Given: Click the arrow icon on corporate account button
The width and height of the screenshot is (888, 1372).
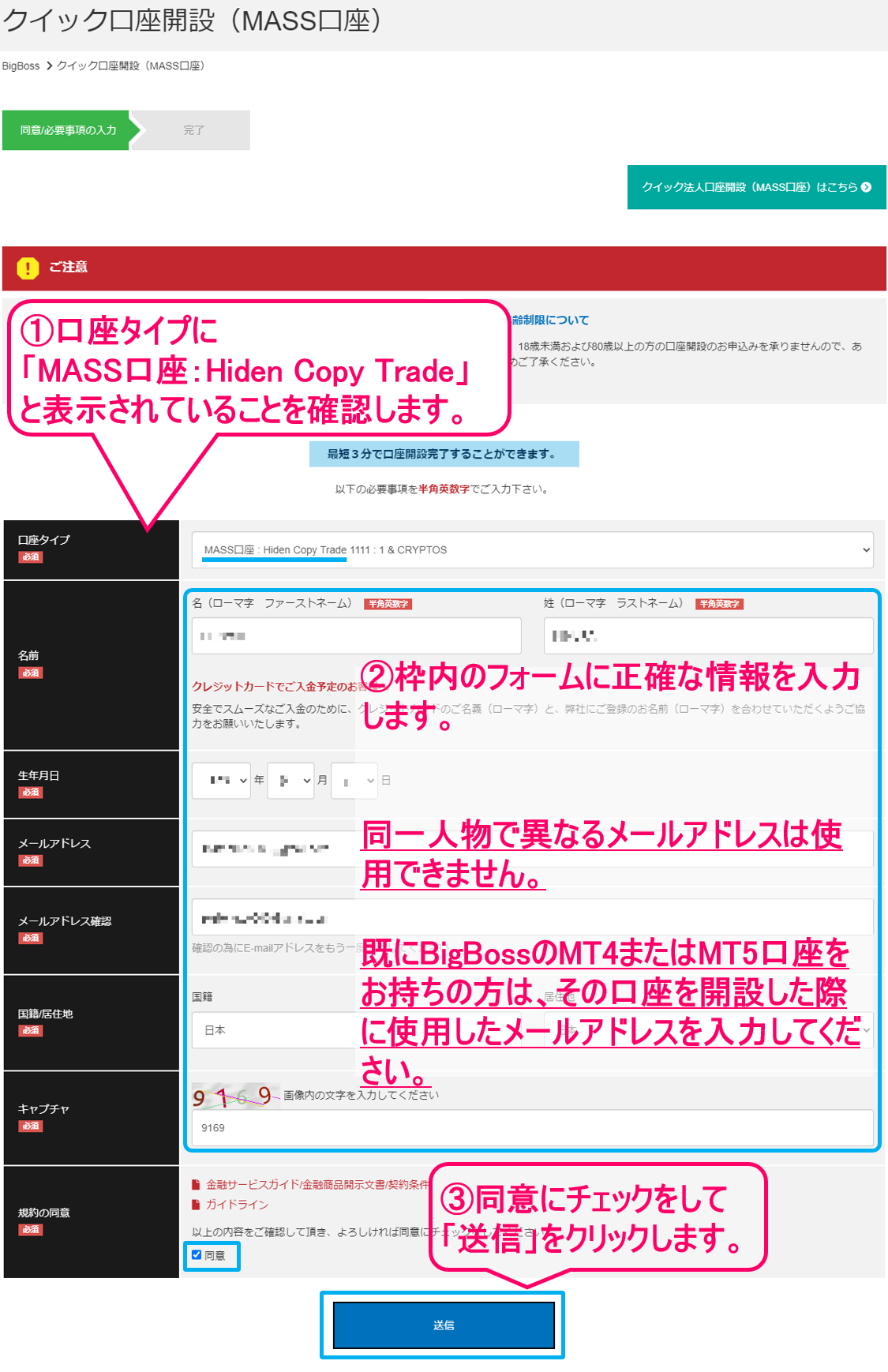Looking at the screenshot, I should pyautogui.click(x=867, y=187).
